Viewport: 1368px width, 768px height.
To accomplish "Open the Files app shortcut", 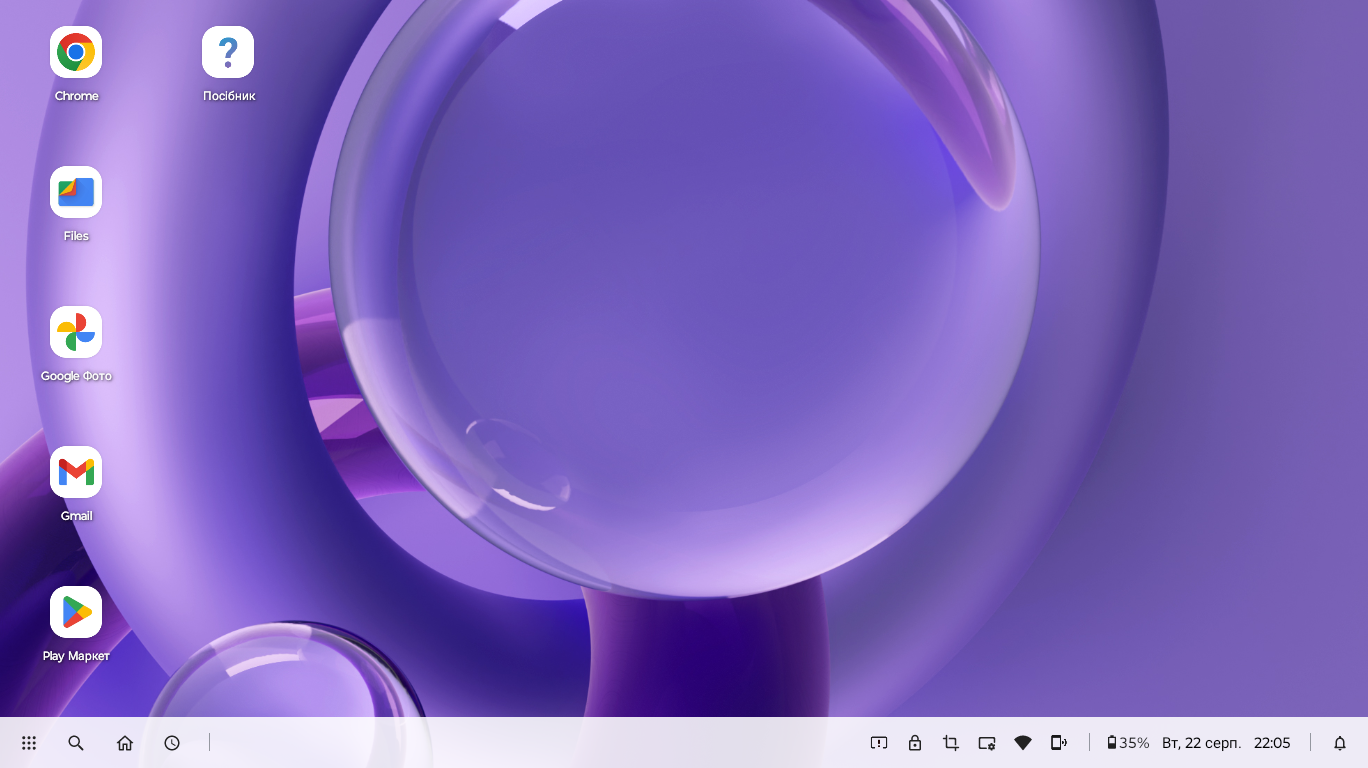I will click(x=76, y=192).
